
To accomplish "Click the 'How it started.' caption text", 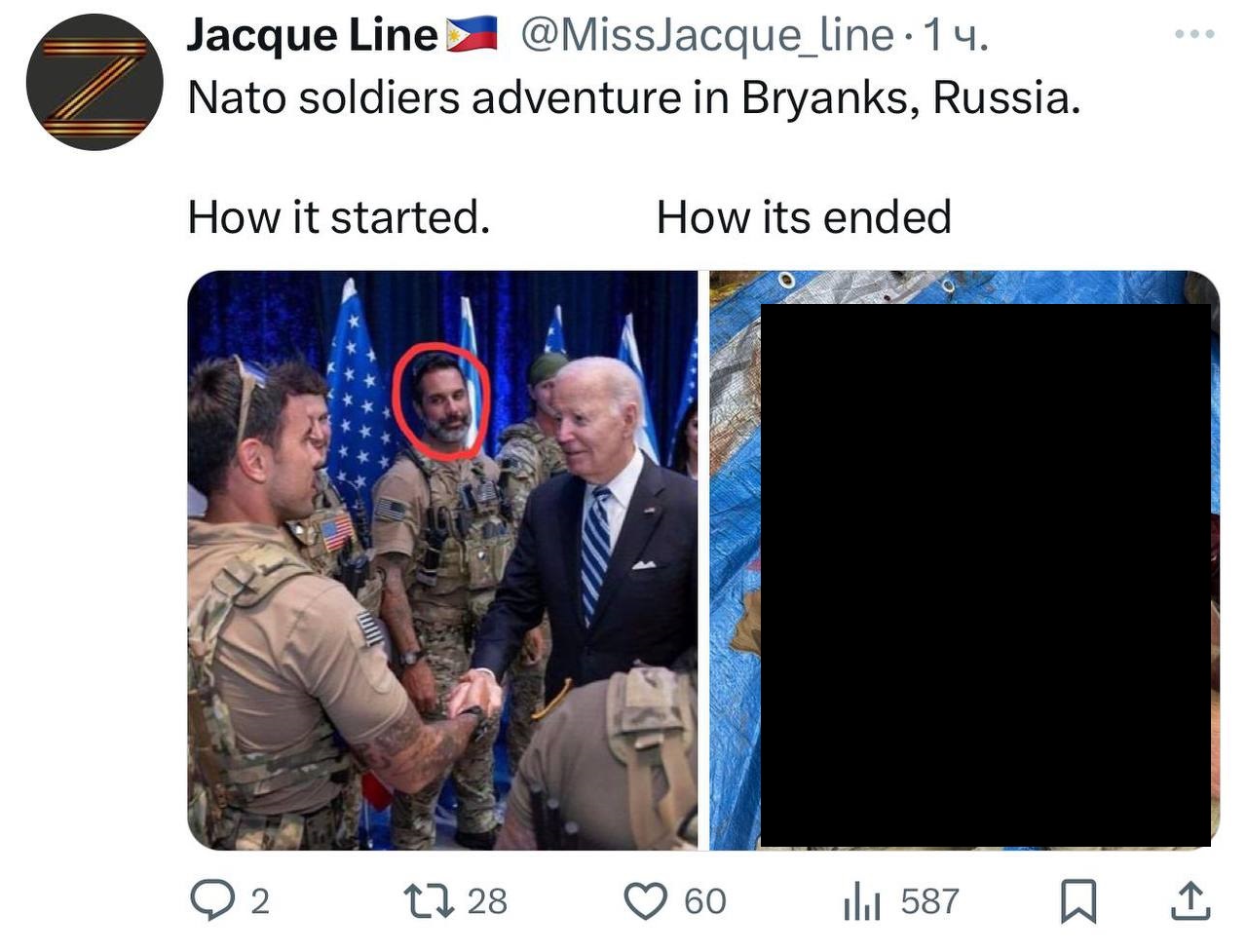I will pyautogui.click(x=339, y=216).
